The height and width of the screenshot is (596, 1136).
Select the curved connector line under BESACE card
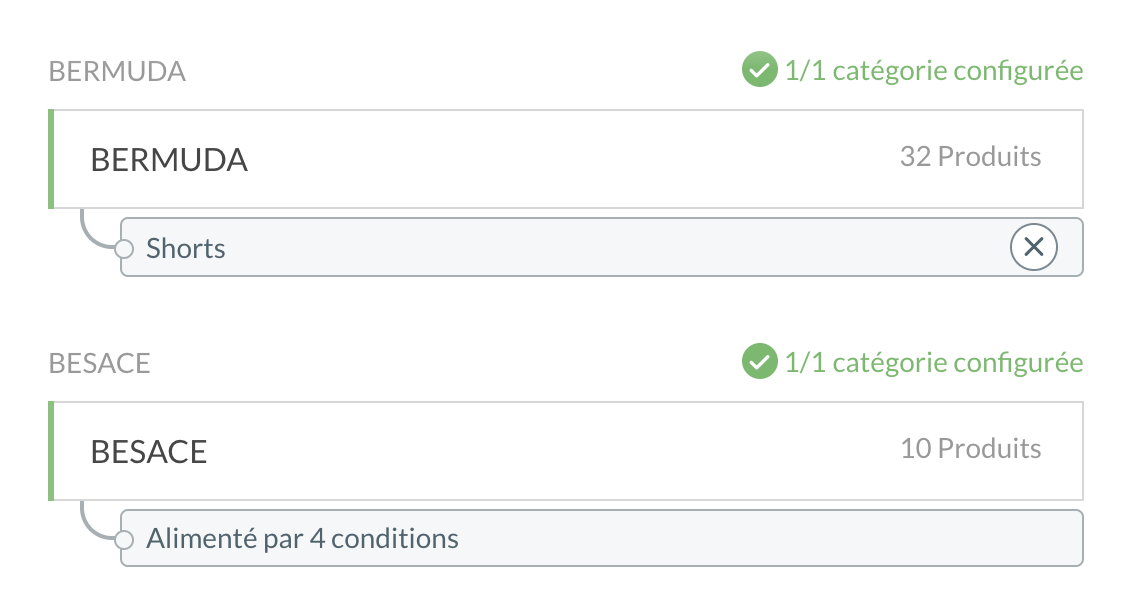coord(96,521)
